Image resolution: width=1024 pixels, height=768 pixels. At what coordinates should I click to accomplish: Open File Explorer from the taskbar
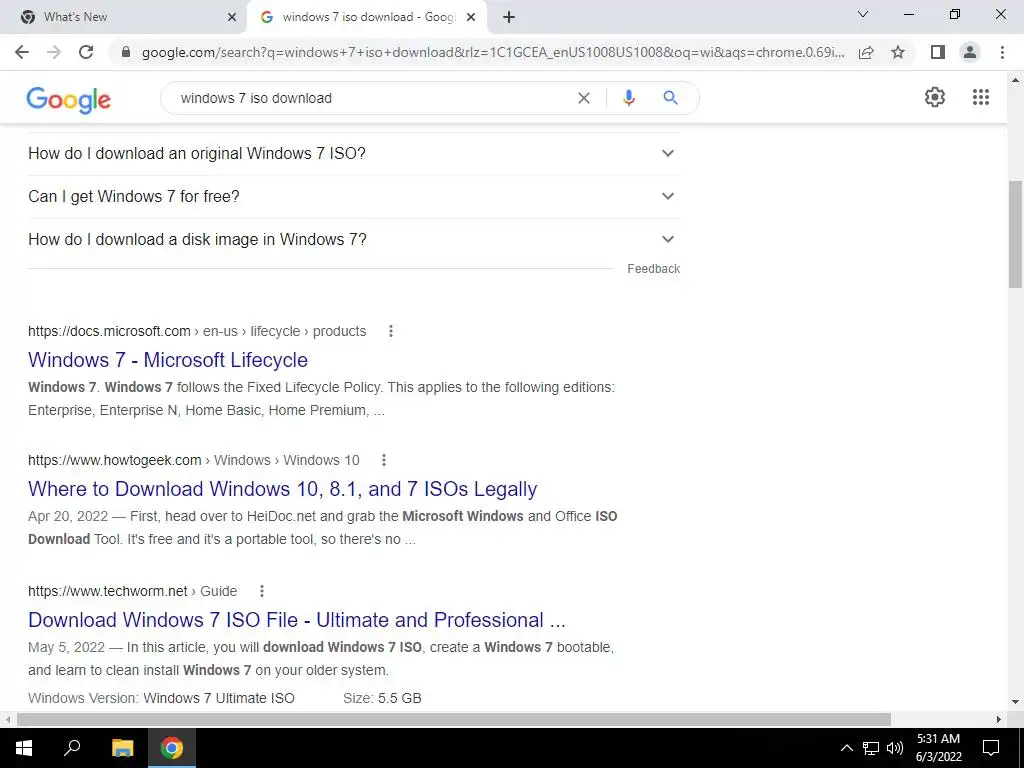point(122,748)
